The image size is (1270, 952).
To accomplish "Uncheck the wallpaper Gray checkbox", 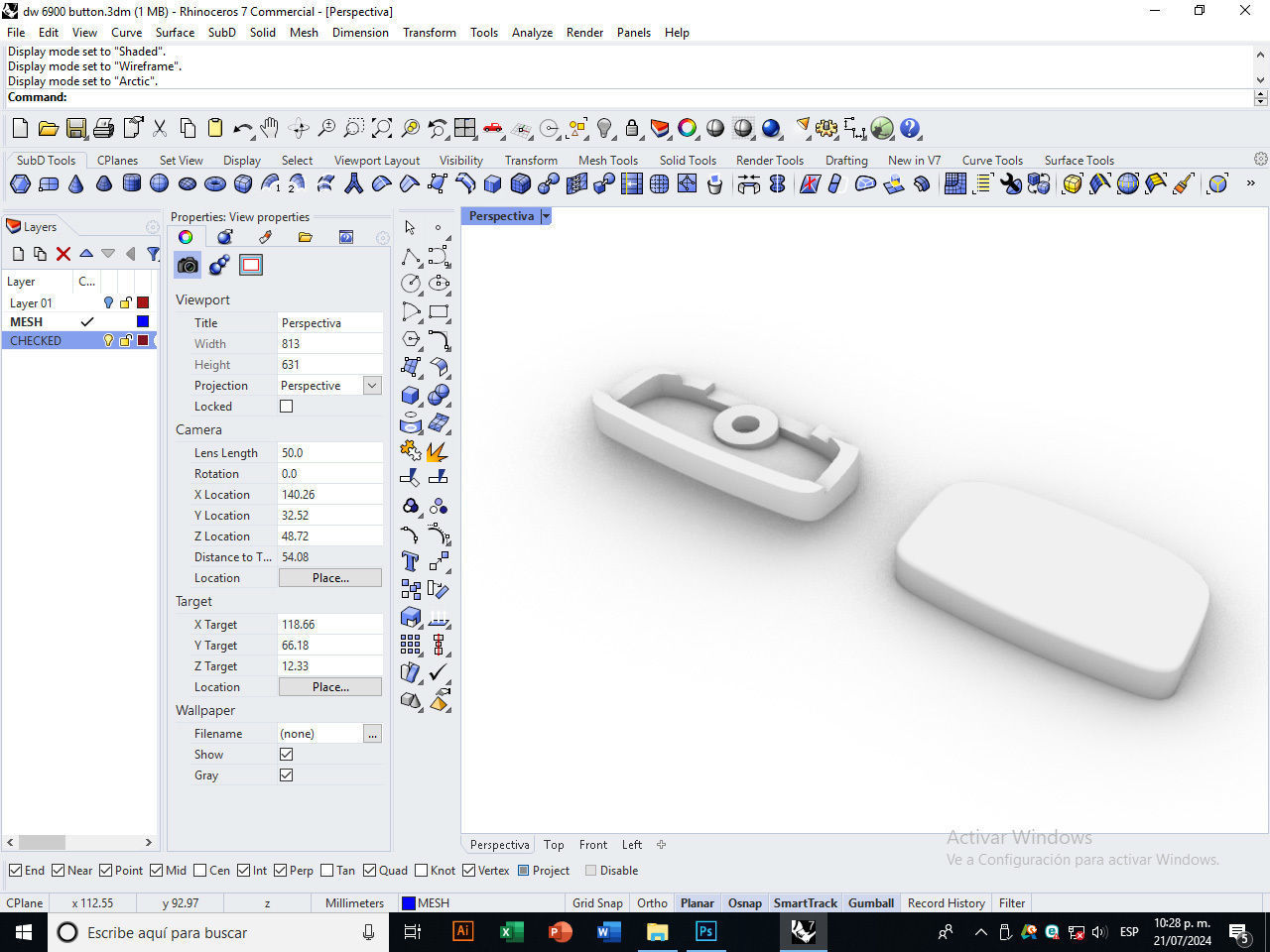I will [286, 775].
